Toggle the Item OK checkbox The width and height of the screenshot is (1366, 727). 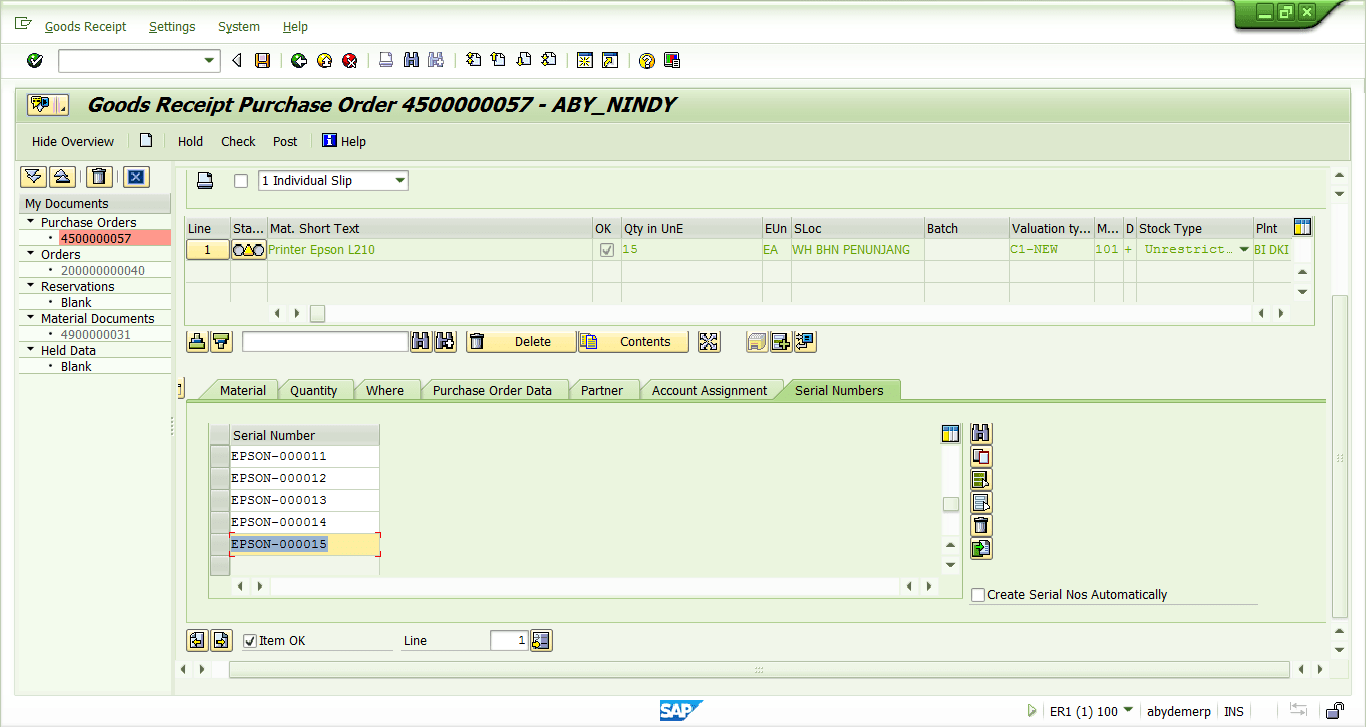point(250,641)
